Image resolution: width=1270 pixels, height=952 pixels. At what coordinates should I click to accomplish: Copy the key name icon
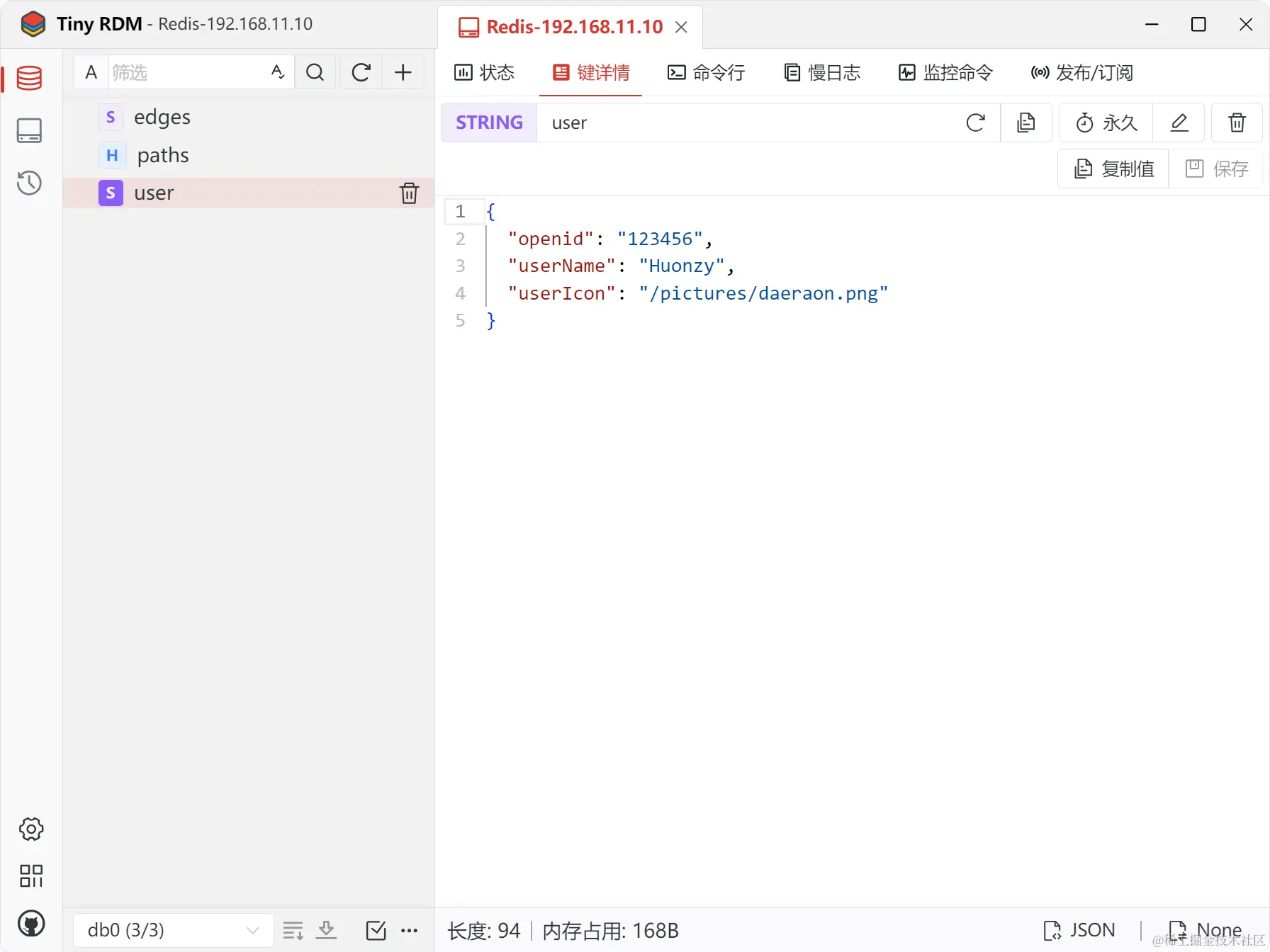click(x=1025, y=123)
